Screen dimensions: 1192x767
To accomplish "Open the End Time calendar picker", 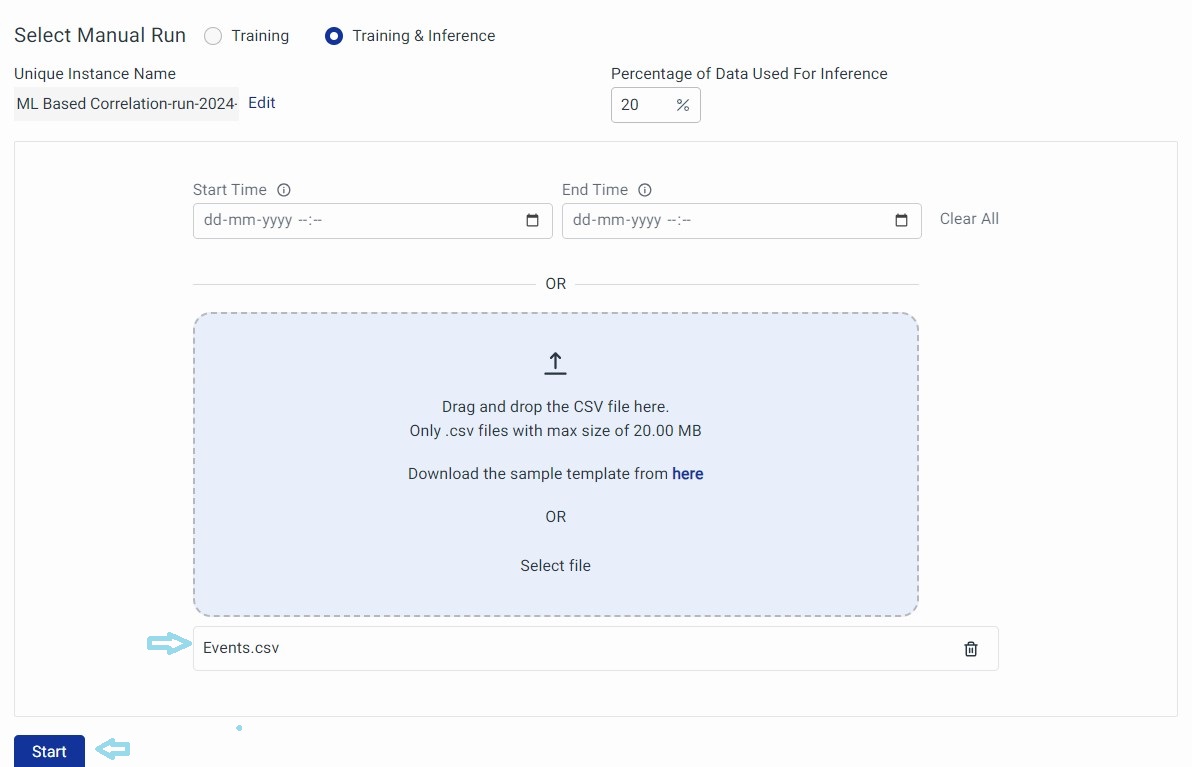I will point(901,221).
